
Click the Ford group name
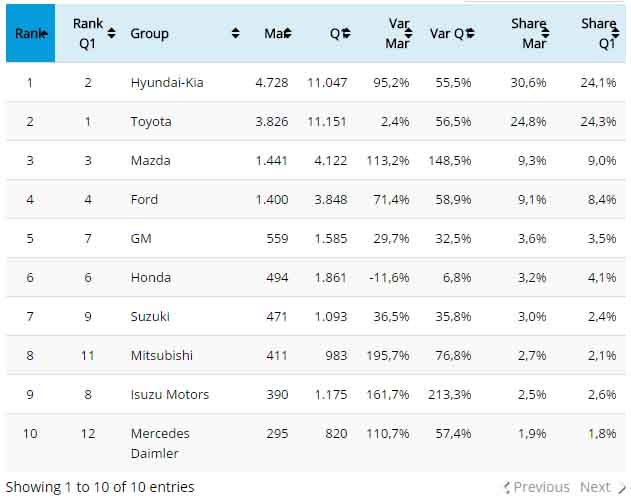coord(144,199)
